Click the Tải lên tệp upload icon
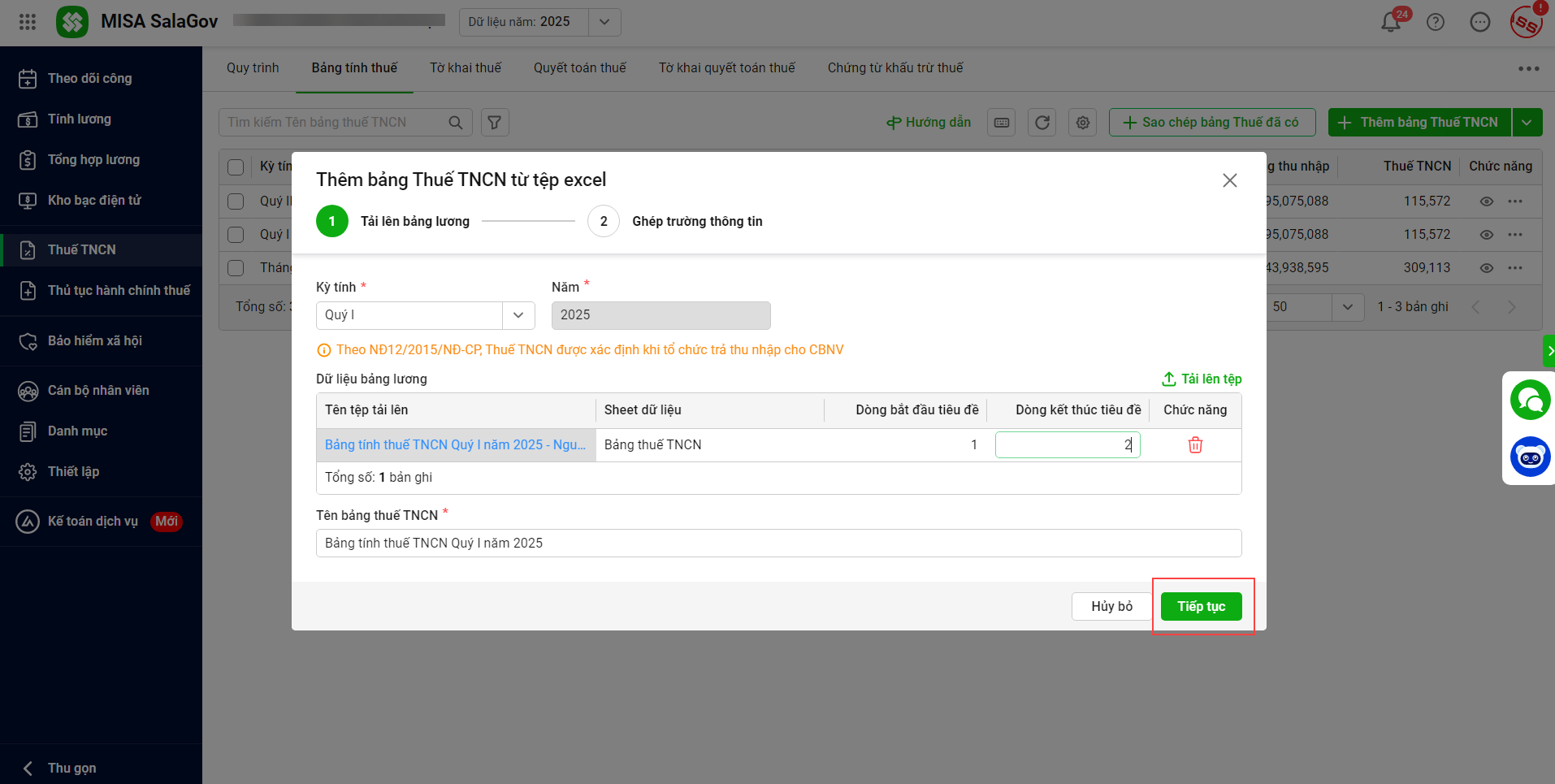 coord(1169,379)
